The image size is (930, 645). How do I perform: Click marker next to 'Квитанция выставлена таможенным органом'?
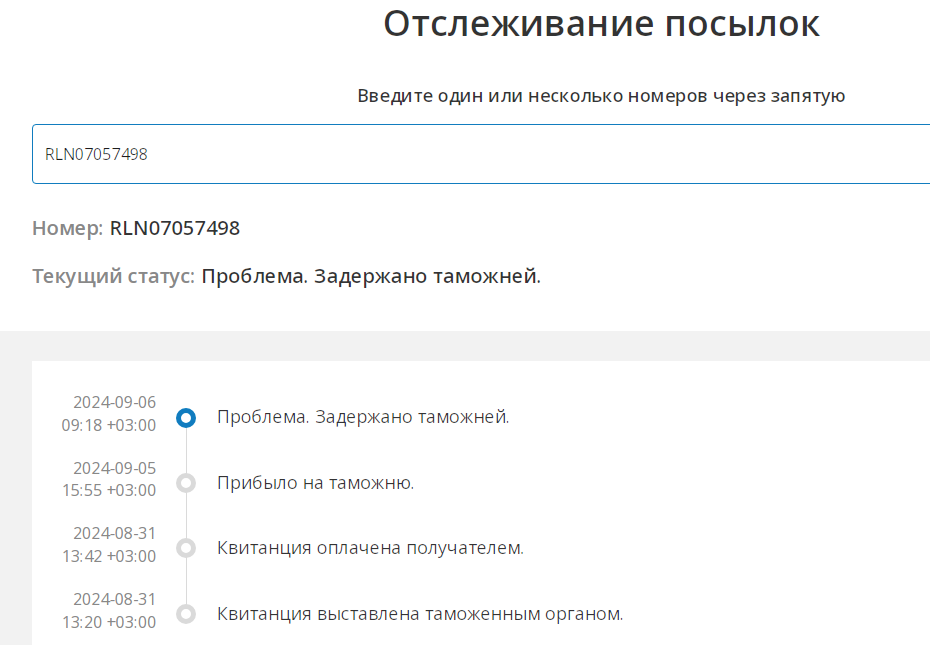pos(185,613)
